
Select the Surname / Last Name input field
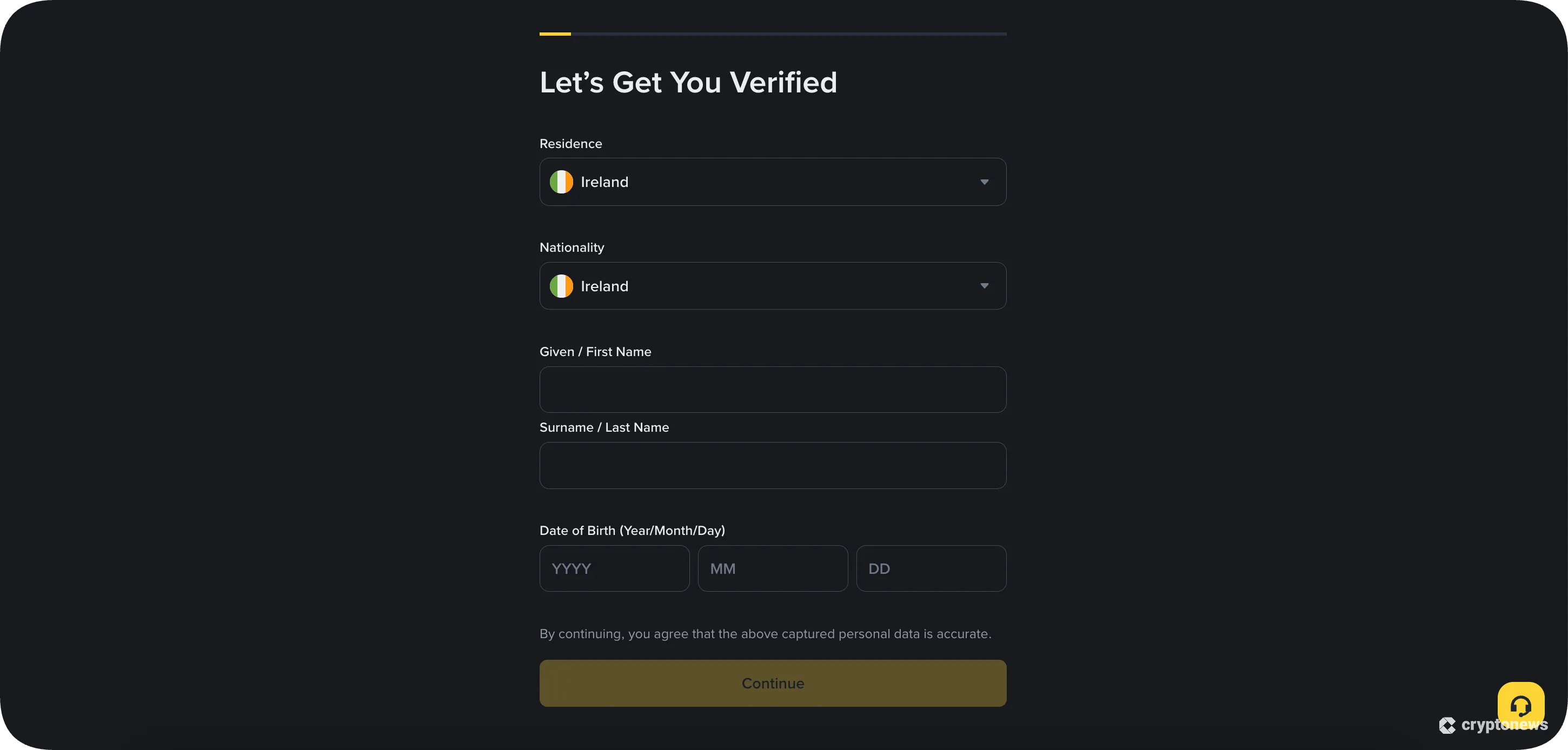[773, 465]
